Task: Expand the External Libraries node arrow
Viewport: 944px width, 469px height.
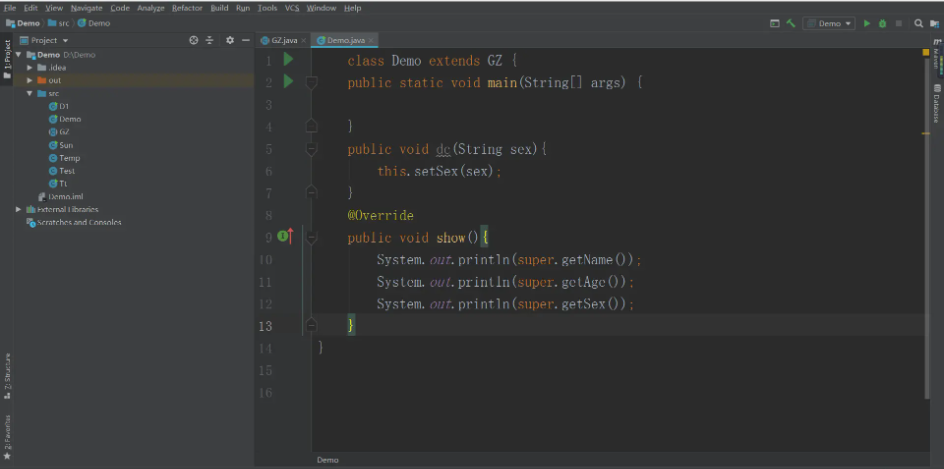Action: pyautogui.click(x=19, y=210)
